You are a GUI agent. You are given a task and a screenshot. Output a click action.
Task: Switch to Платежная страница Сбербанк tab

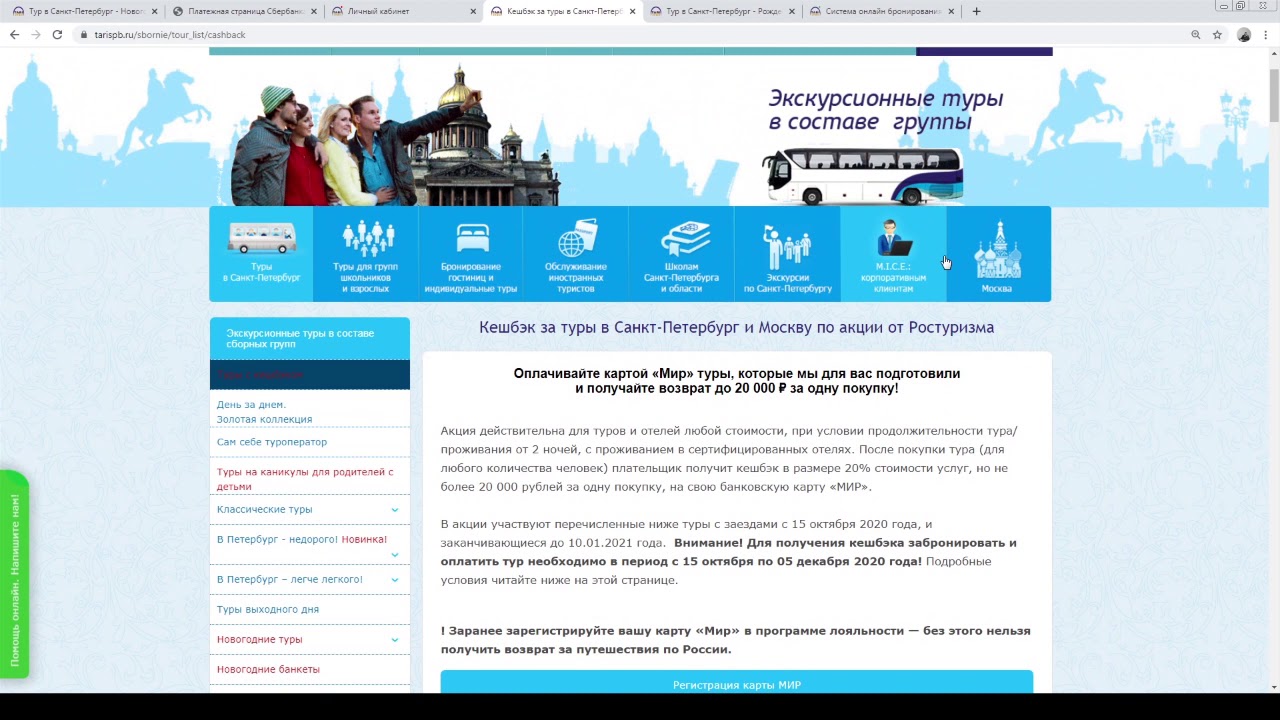click(244, 11)
